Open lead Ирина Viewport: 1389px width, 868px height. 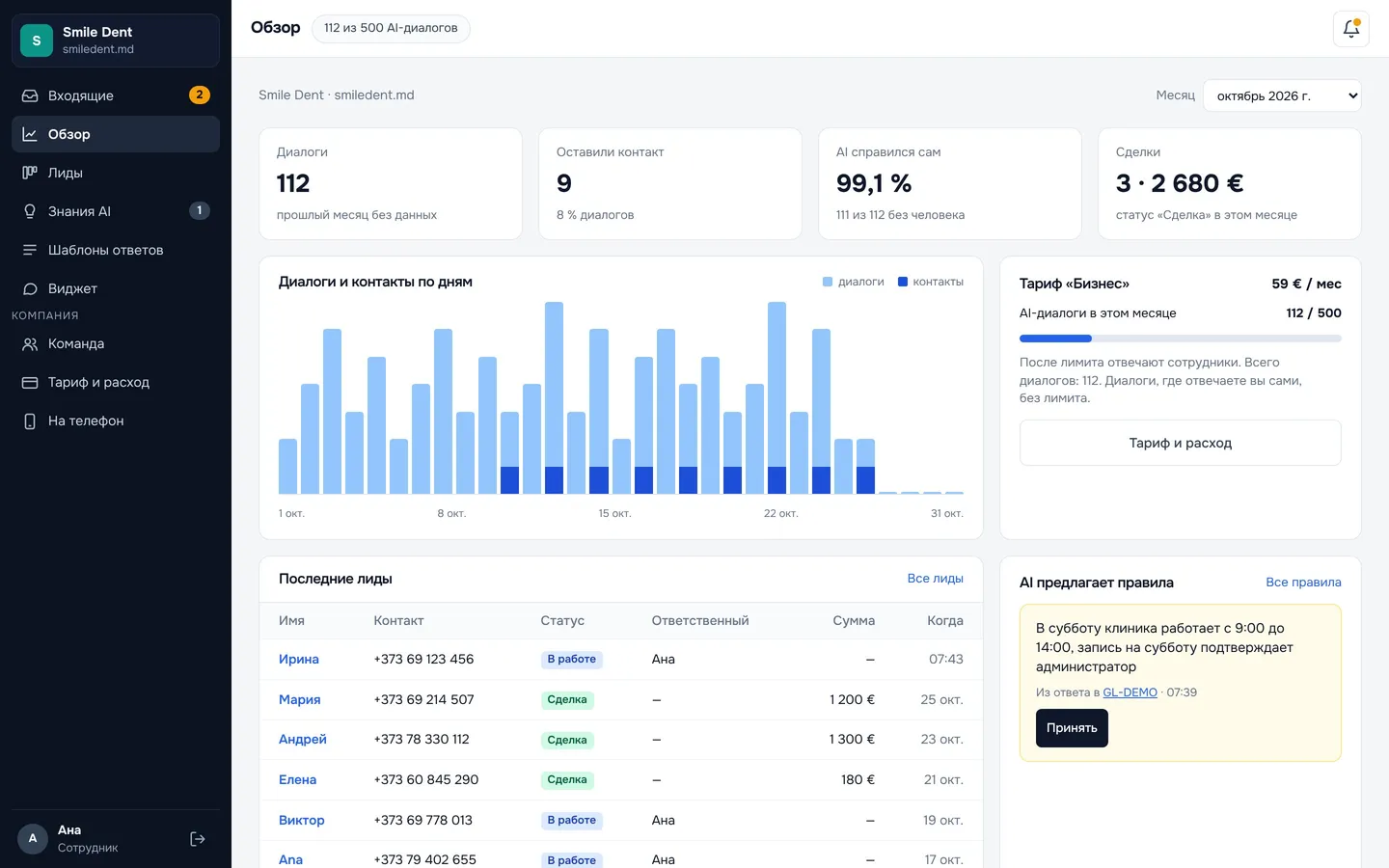tap(299, 660)
